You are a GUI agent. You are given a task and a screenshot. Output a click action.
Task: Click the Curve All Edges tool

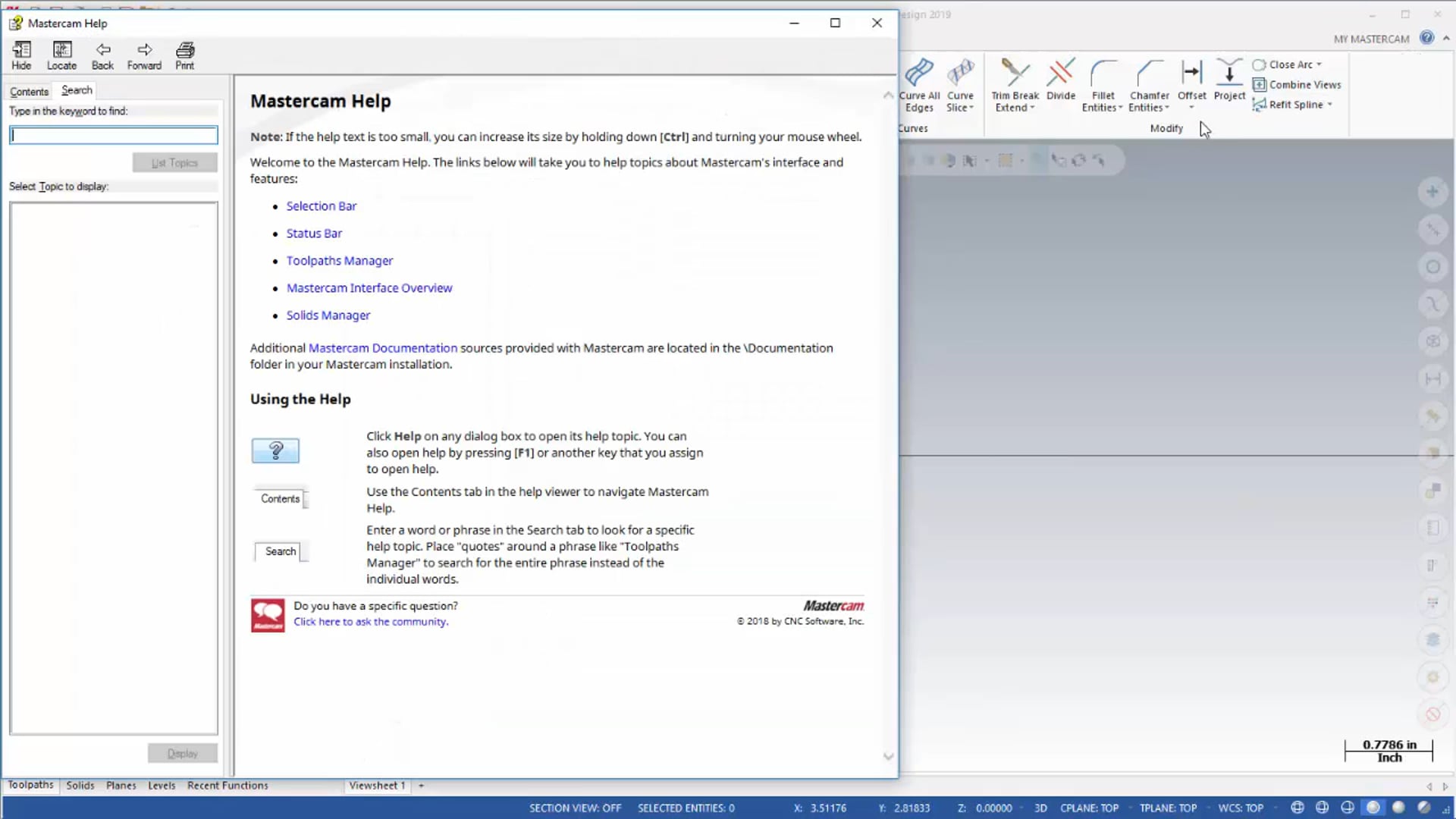point(919,84)
